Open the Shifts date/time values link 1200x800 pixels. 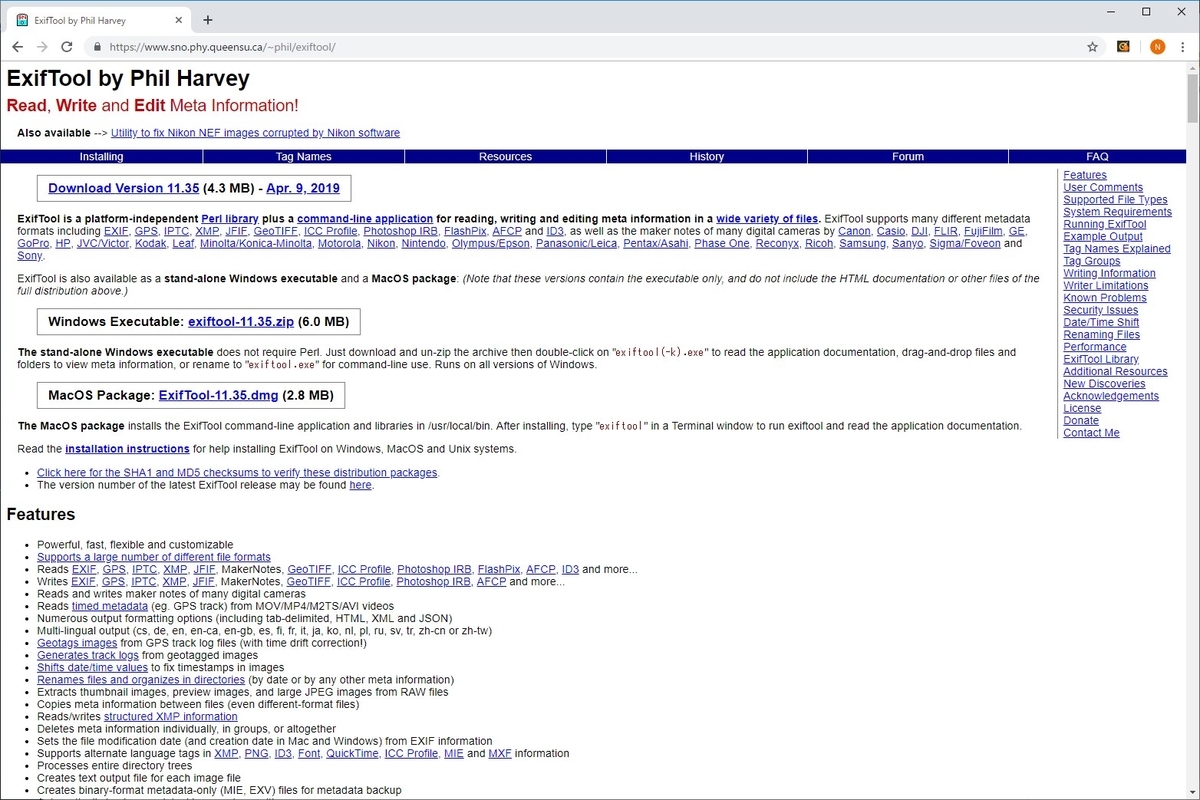[x=92, y=667]
